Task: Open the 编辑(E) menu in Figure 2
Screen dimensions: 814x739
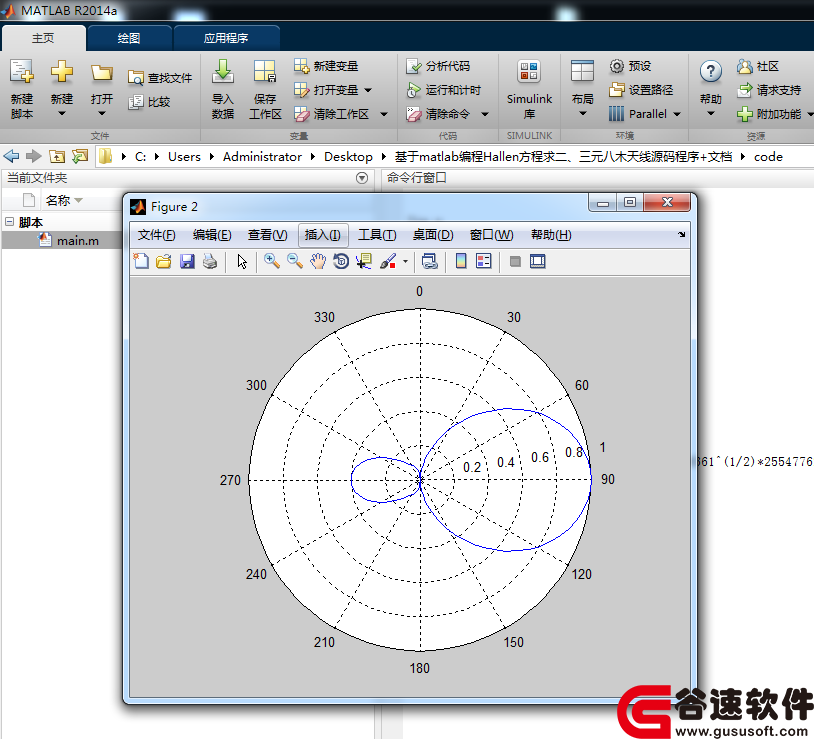Action: 212,235
